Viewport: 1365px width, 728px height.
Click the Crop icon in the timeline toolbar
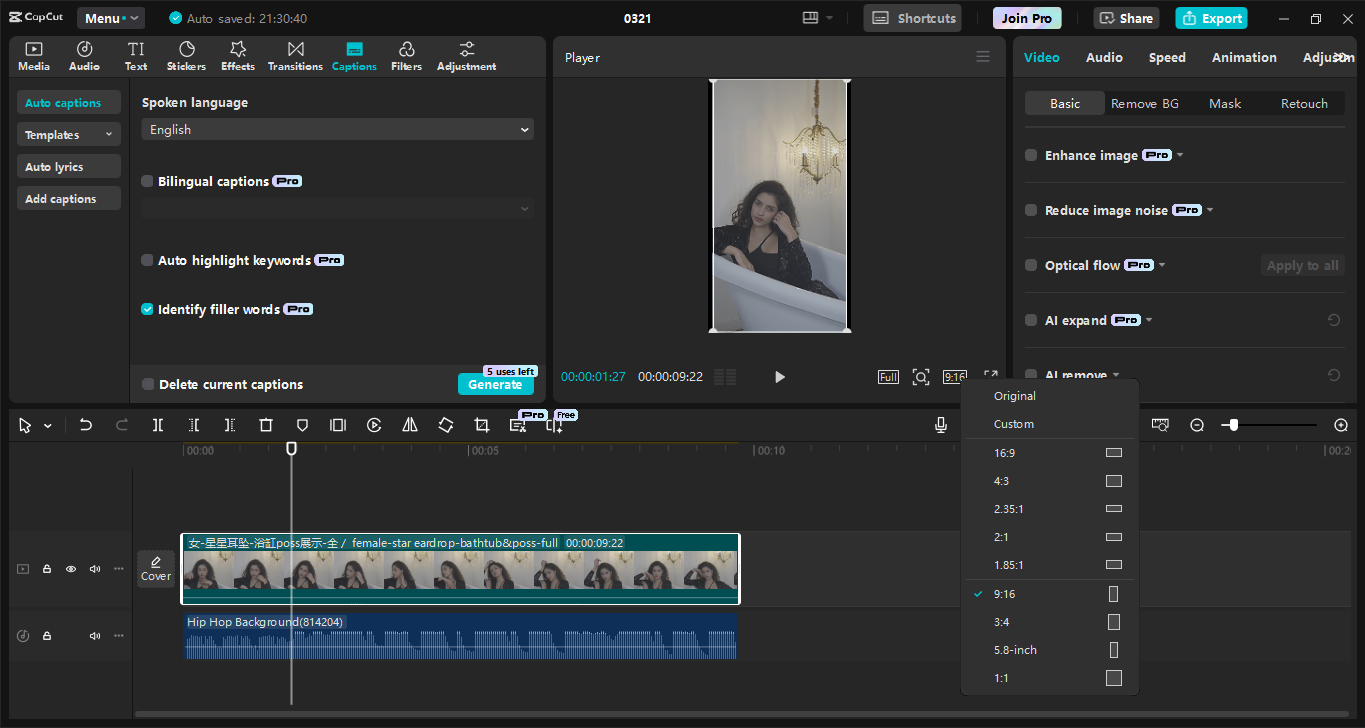pyautogui.click(x=481, y=424)
